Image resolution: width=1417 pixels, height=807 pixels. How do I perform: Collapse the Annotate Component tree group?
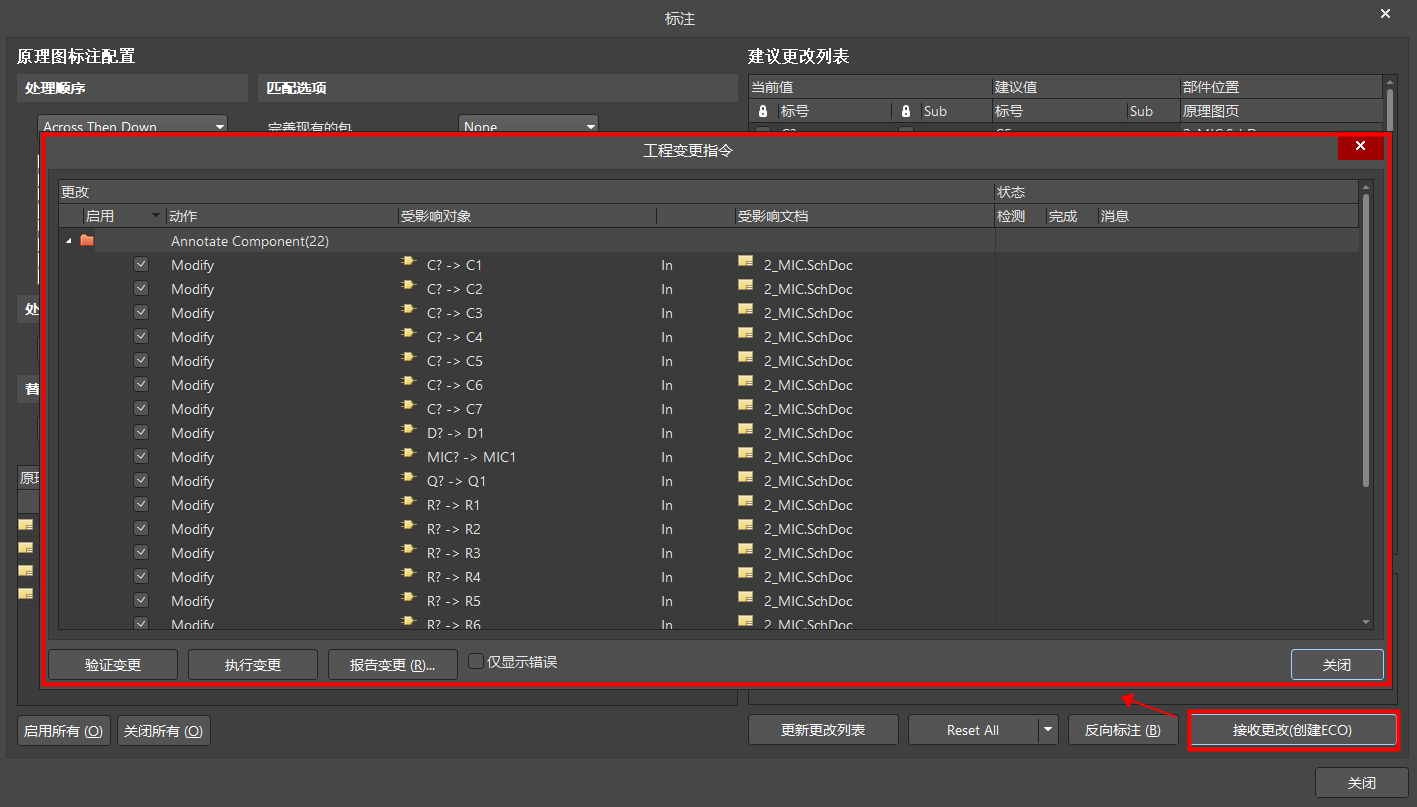click(x=68, y=241)
